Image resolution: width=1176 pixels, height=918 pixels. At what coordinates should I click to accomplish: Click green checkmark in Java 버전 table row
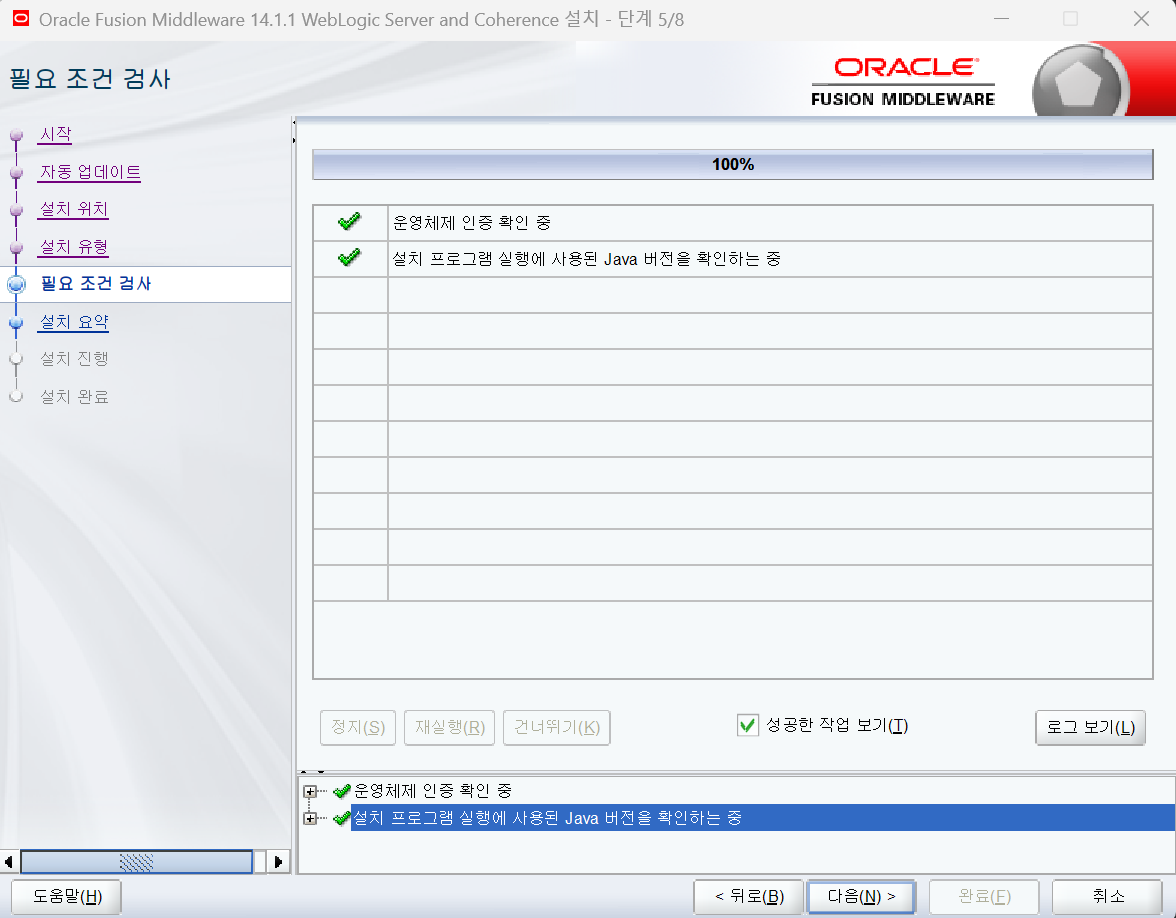point(350,258)
